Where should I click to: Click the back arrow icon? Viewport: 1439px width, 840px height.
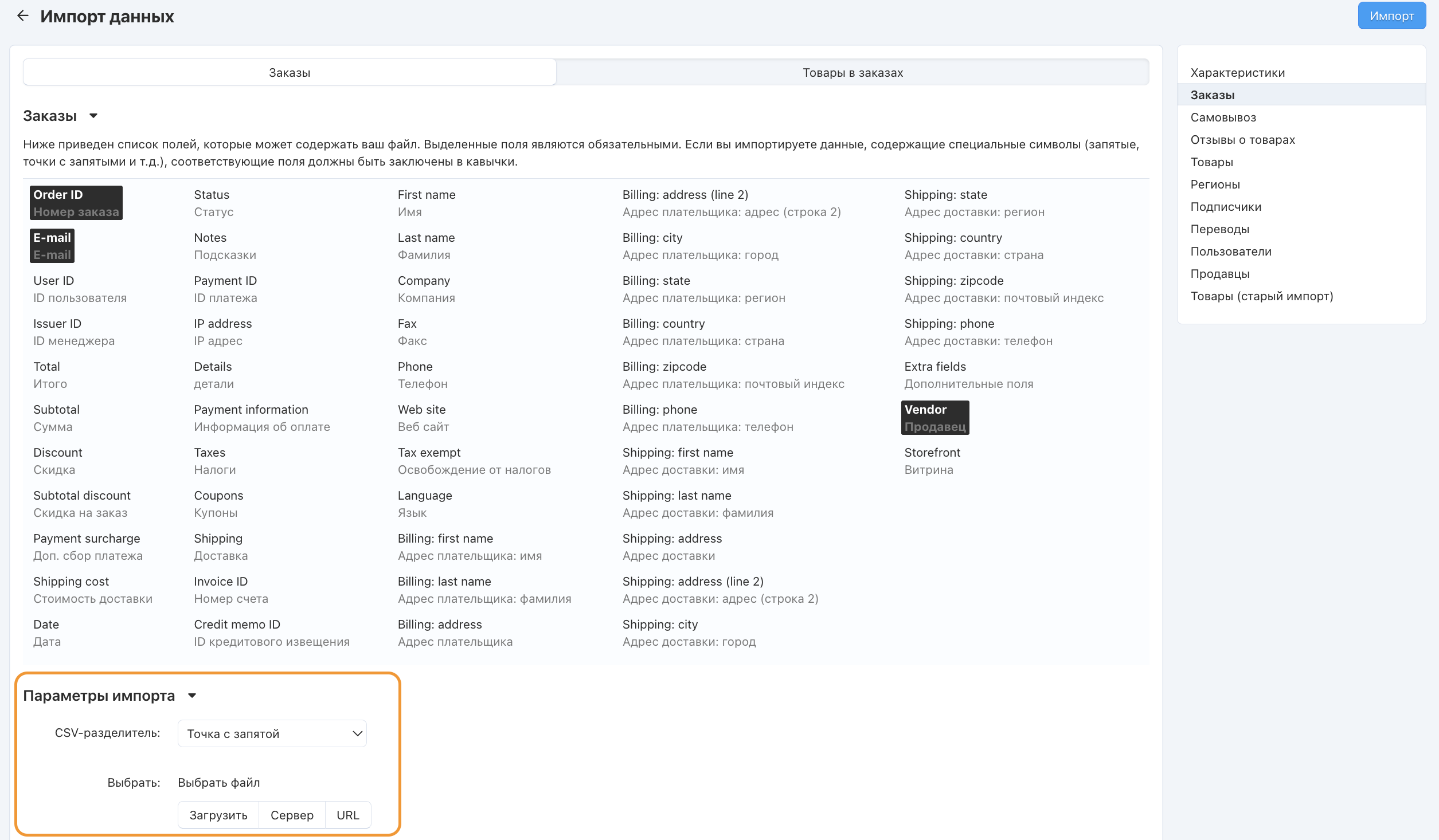coord(22,16)
